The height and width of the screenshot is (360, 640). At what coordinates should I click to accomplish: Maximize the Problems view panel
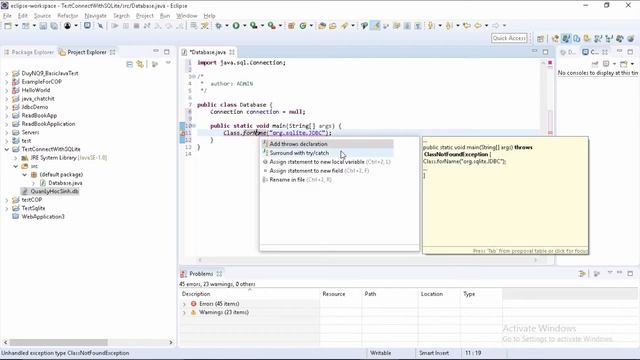[x=630, y=273]
